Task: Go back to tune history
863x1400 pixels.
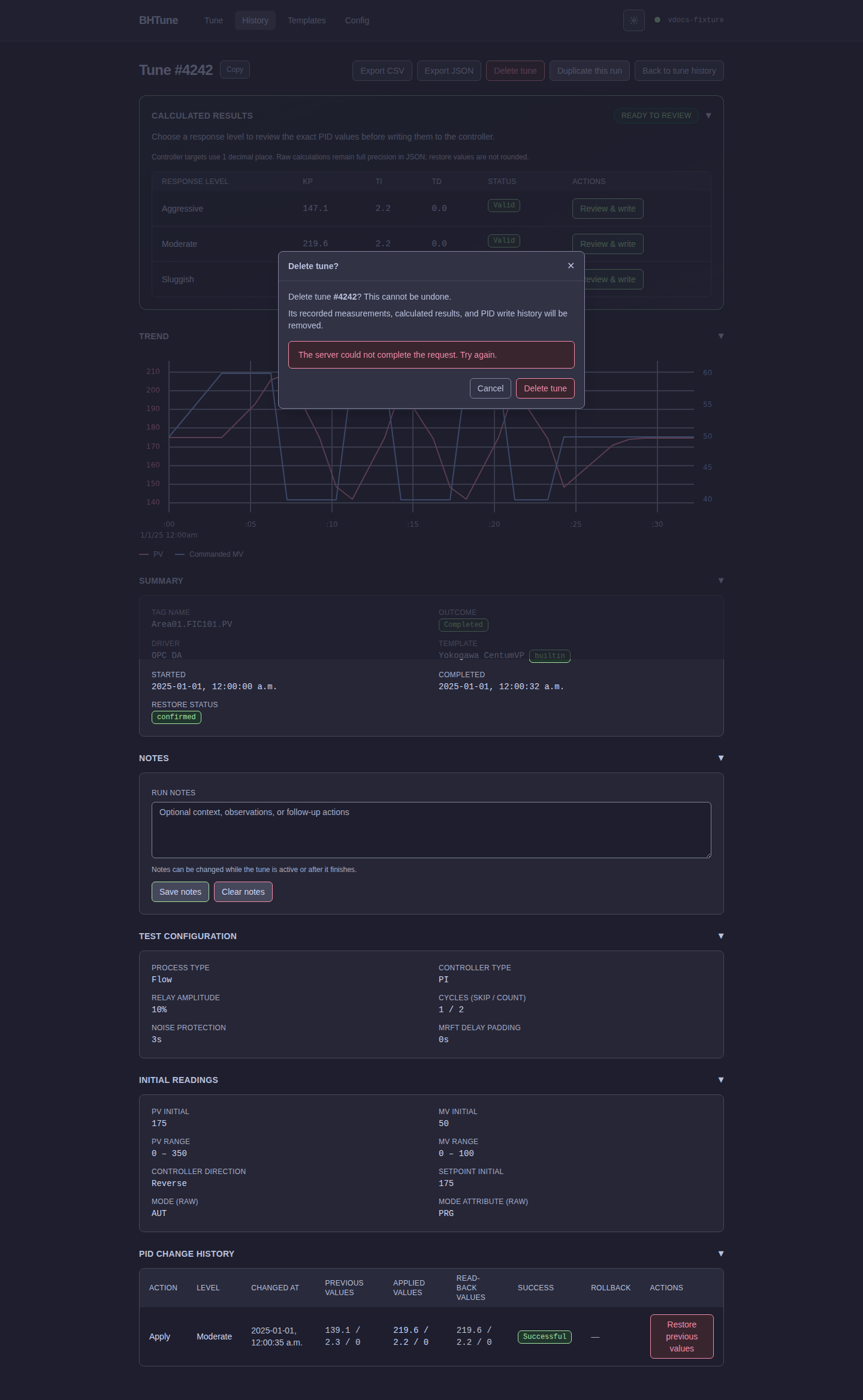Action: tap(679, 71)
